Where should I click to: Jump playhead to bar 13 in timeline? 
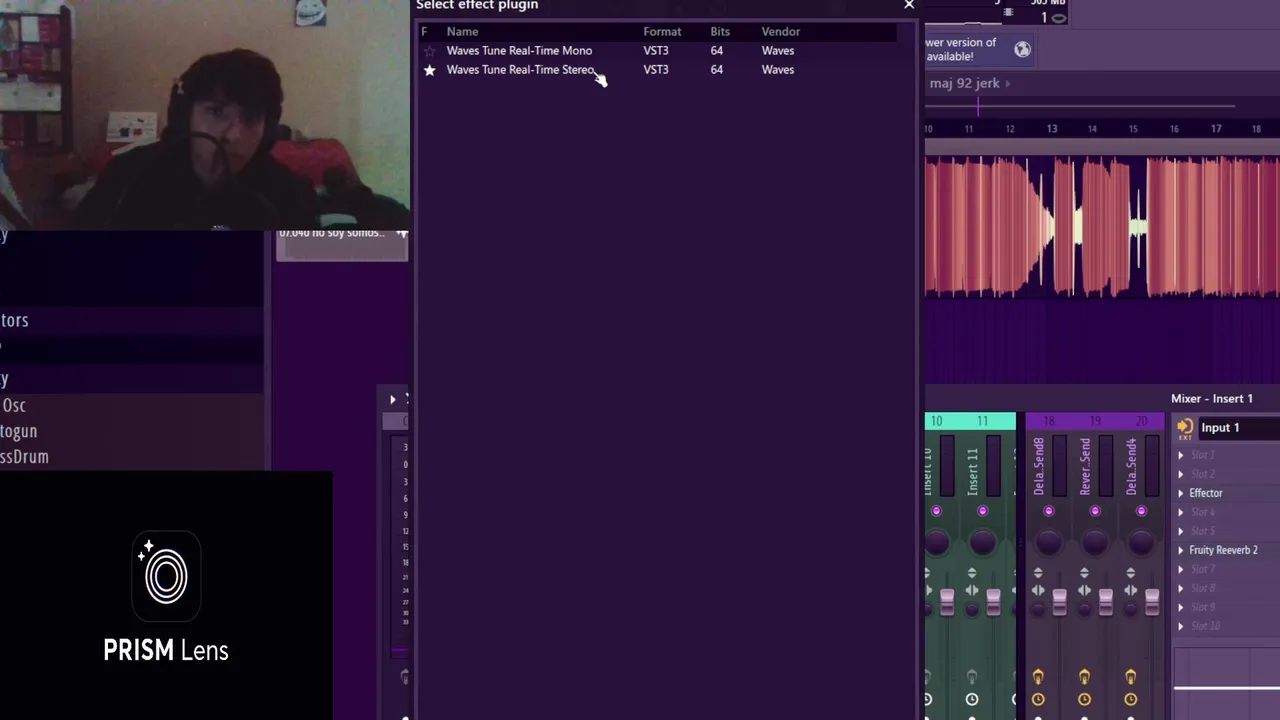1051,129
